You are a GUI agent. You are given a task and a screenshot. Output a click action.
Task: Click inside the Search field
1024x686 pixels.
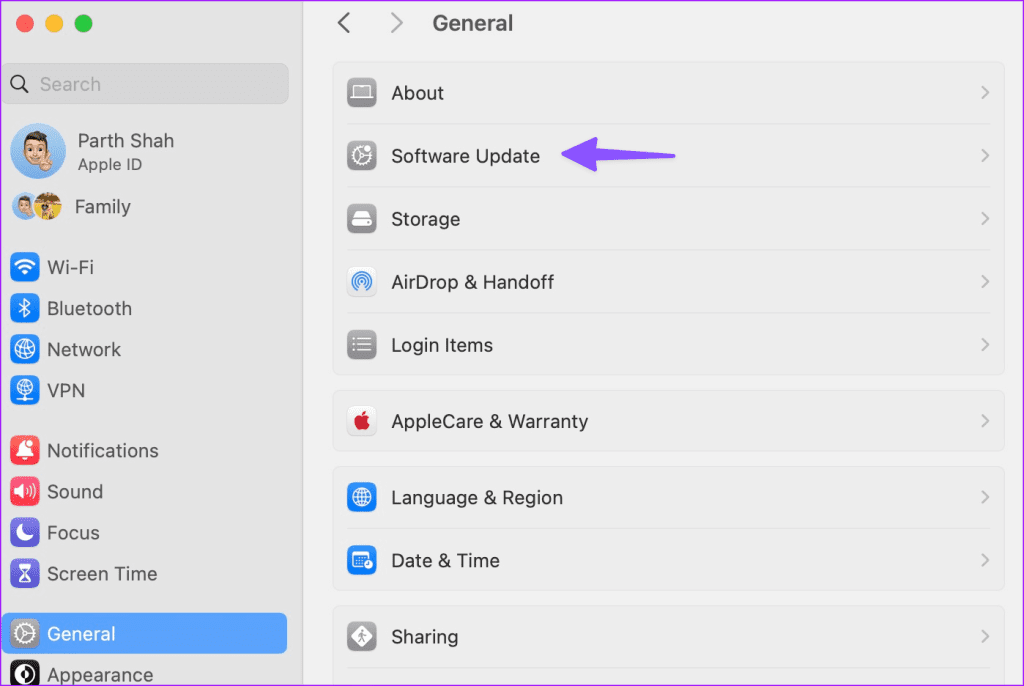[145, 84]
